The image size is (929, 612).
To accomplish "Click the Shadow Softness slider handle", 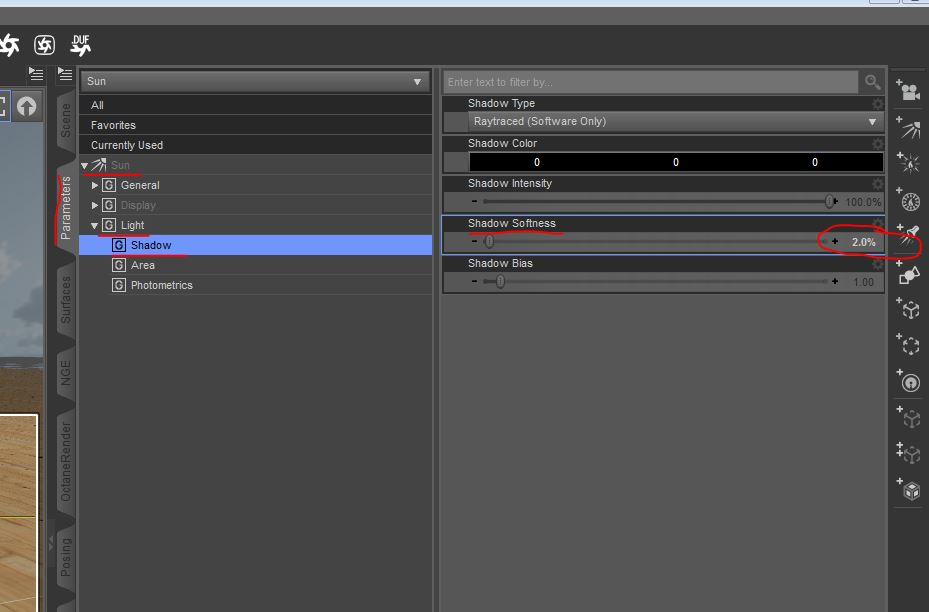I will (489, 242).
